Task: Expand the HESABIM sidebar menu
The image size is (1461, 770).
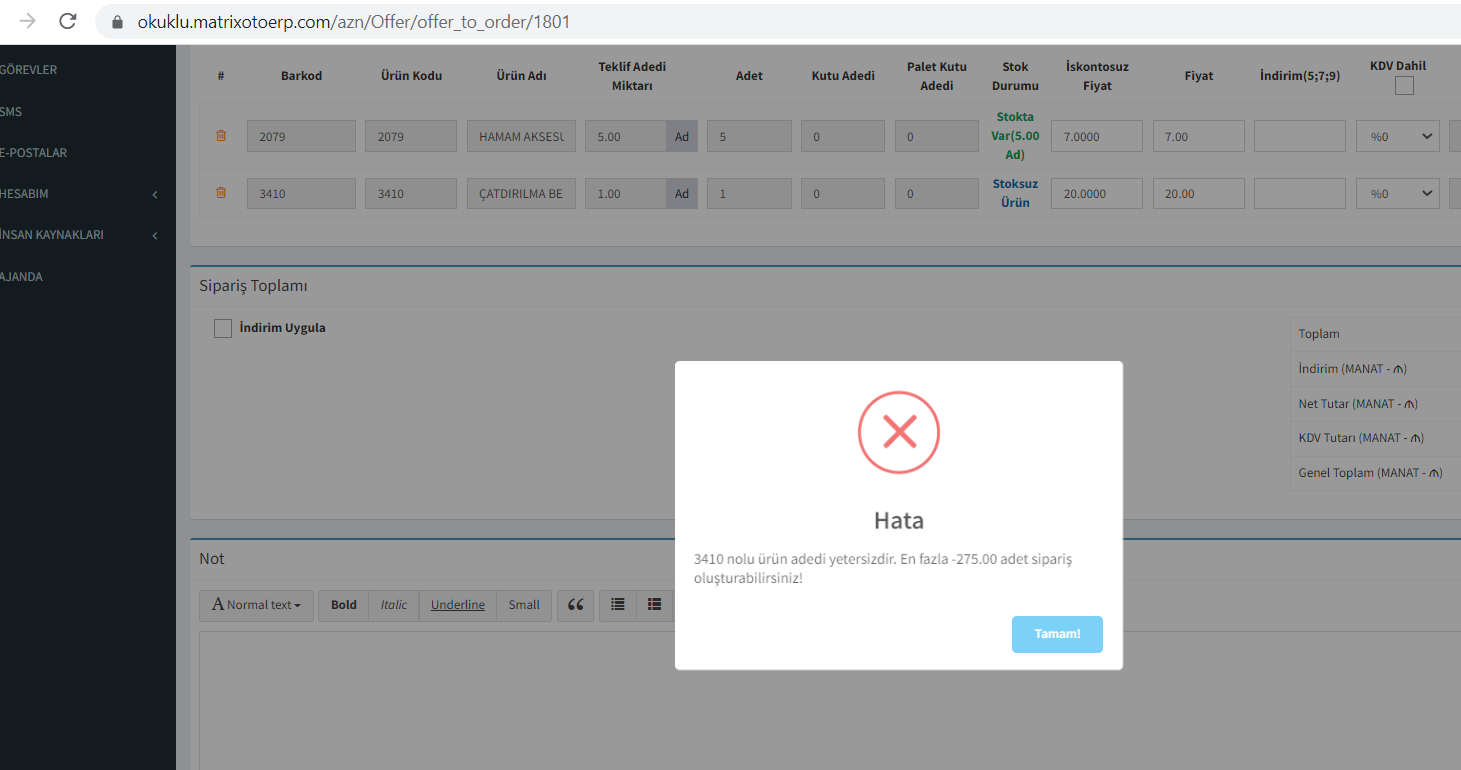Action: tap(80, 194)
